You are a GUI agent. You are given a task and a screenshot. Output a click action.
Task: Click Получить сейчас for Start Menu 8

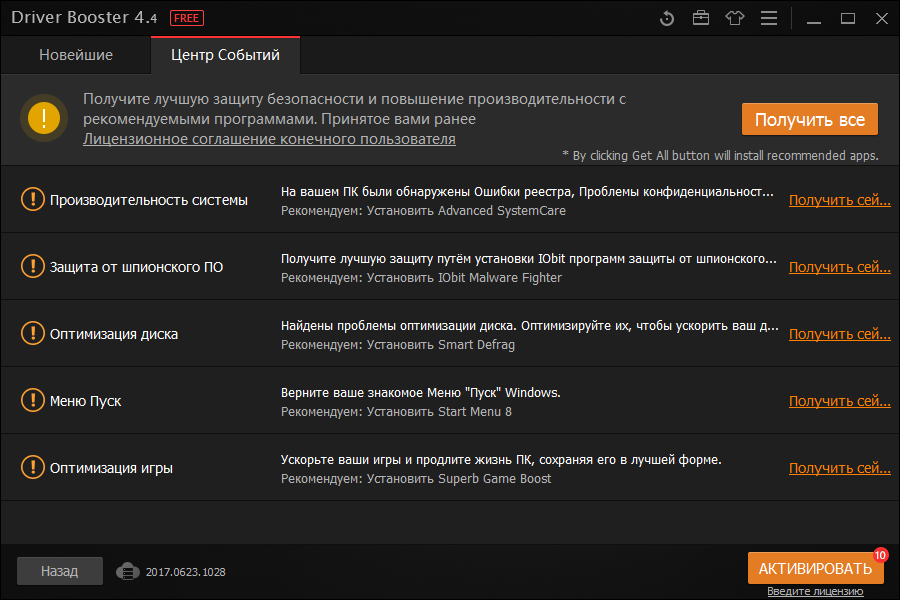point(840,401)
